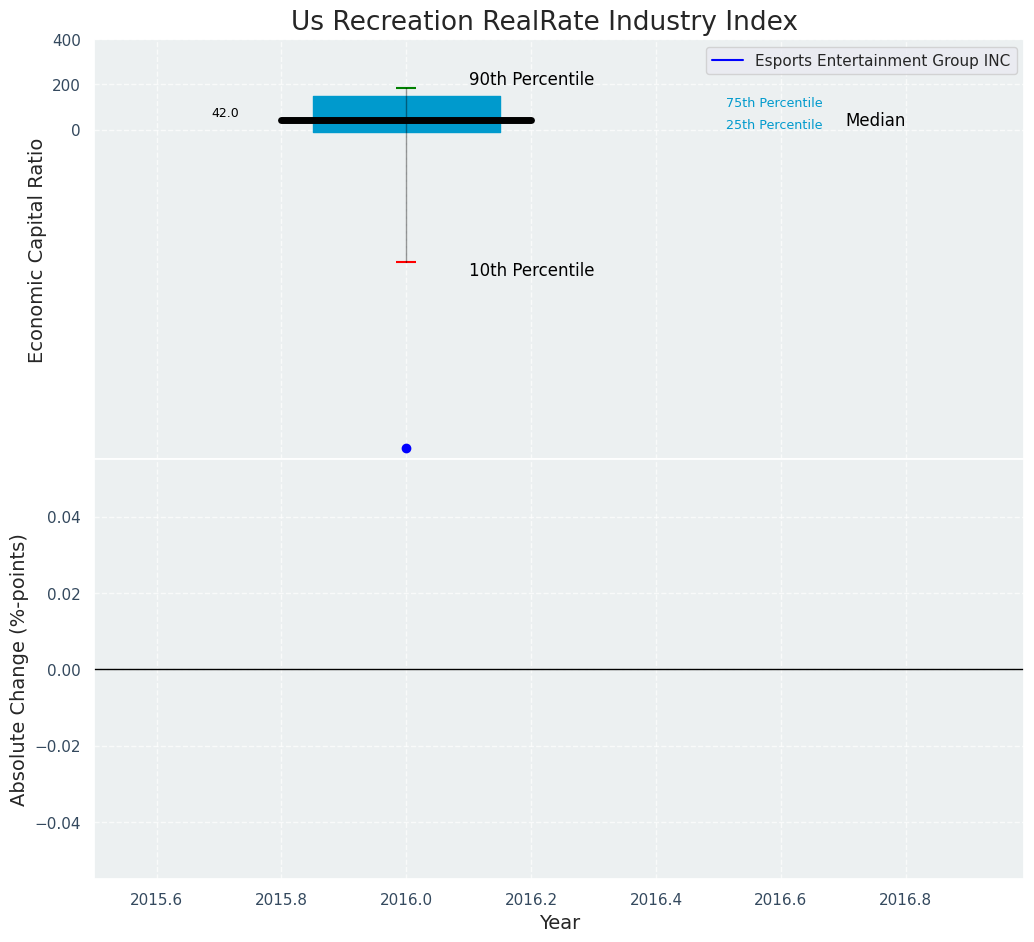Click the 42.0 median value label
The image size is (1034, 942).
[x=225, y=113]
